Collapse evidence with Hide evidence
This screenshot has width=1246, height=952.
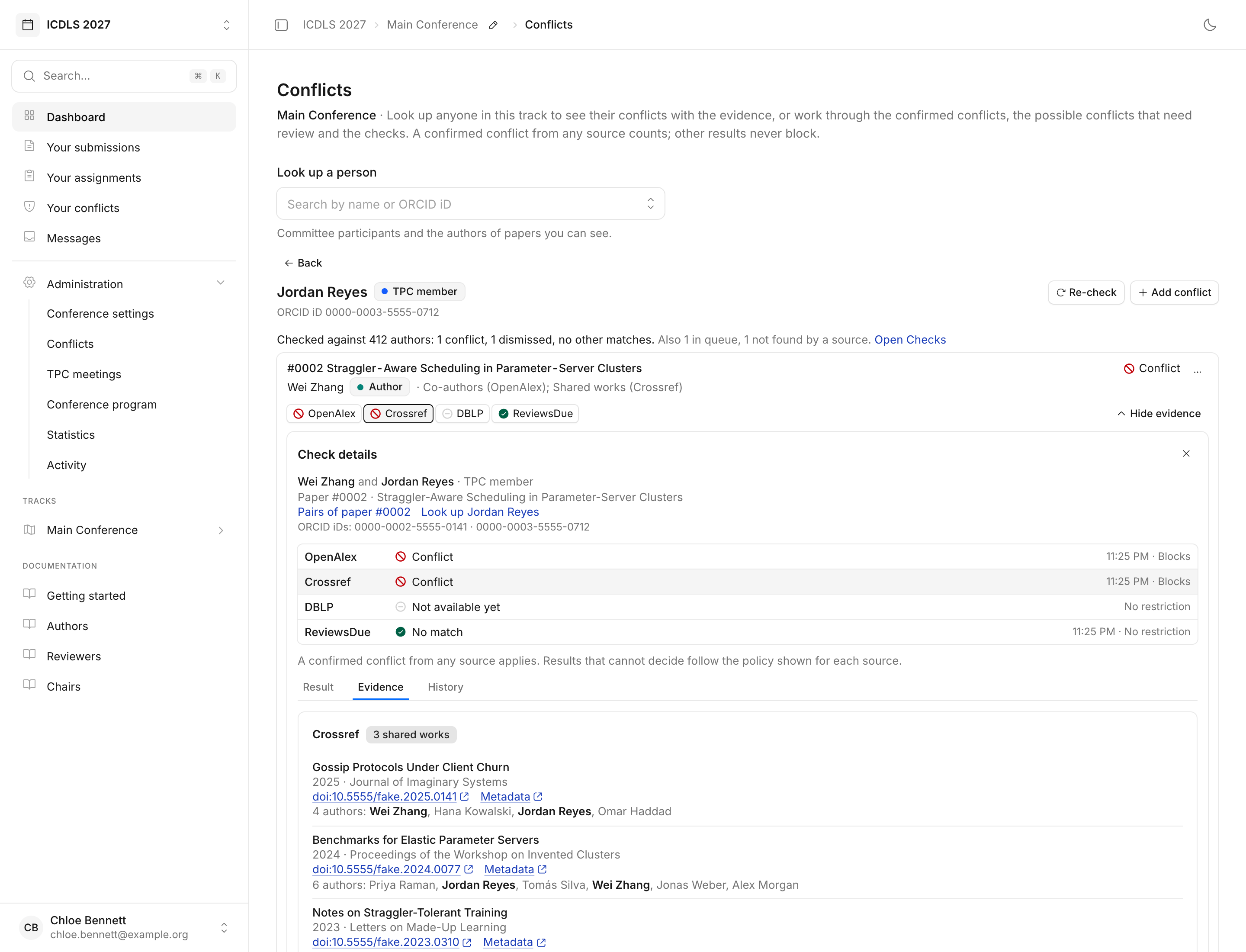click(1159, 414)
